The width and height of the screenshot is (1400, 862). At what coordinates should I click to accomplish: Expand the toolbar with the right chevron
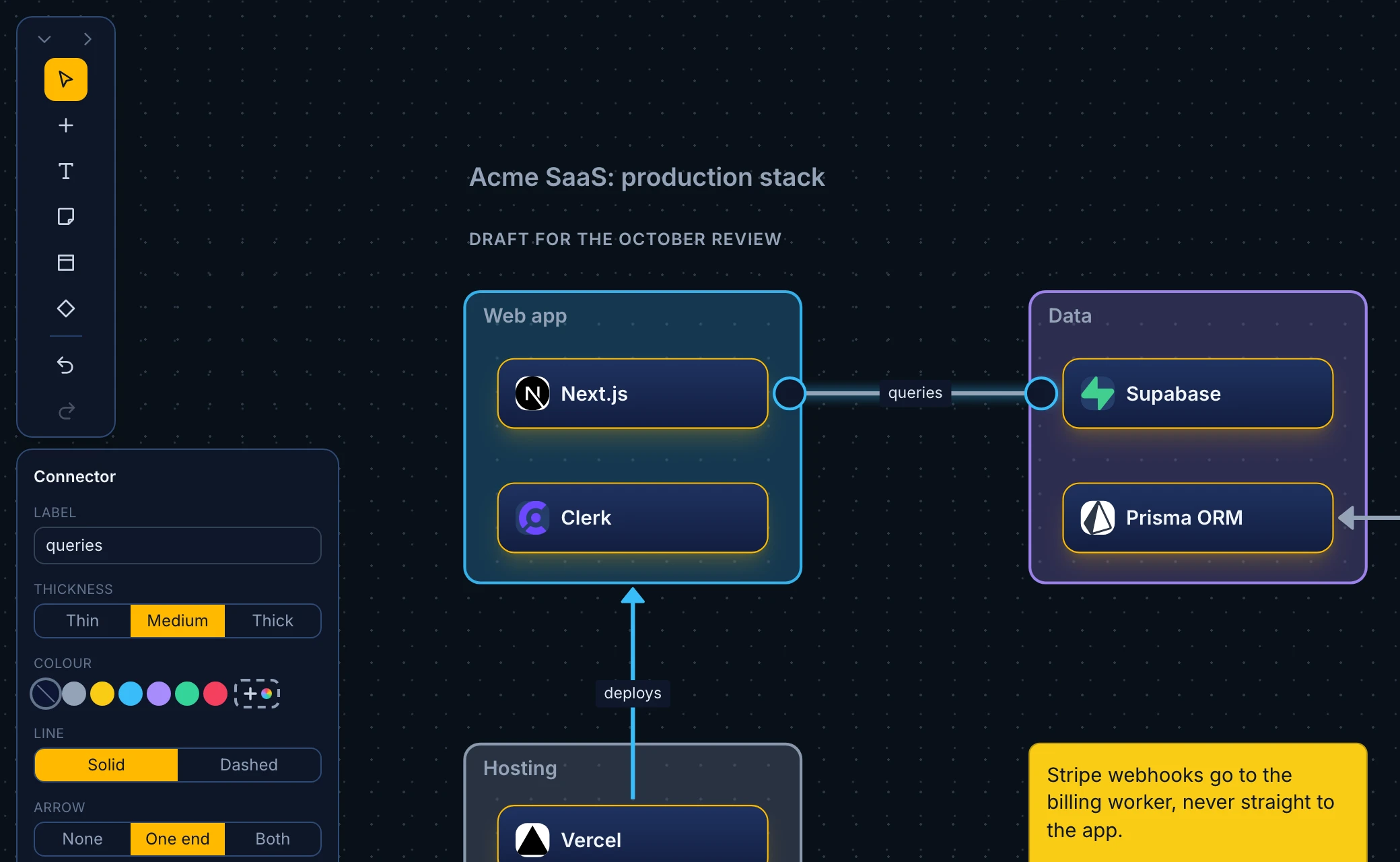tap(87, 39)
